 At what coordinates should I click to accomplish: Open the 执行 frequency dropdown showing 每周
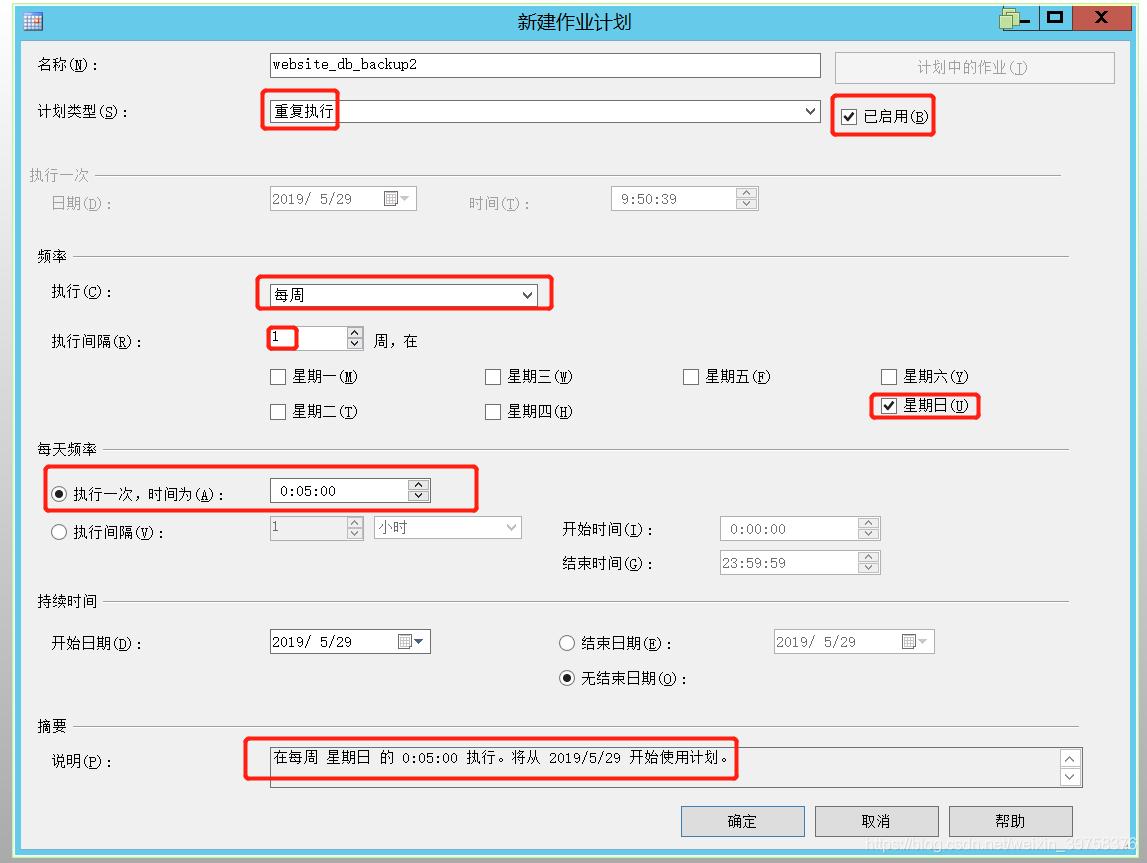coord(527,294)
